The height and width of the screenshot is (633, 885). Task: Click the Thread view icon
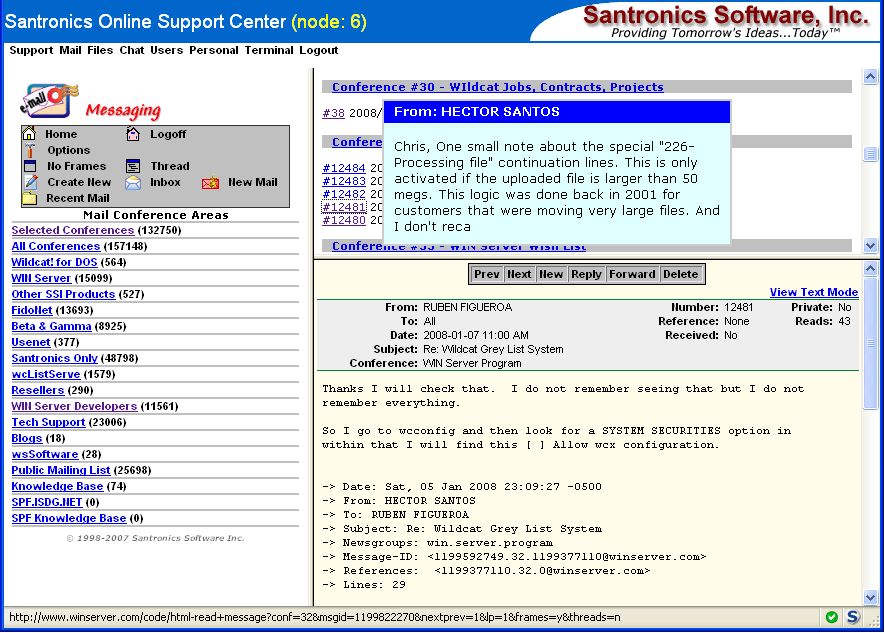coord(133,166)
